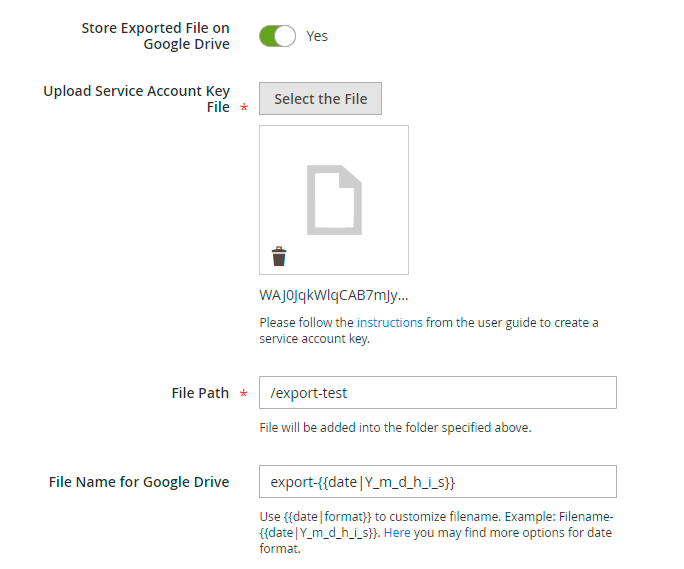This screenshot has height=569, width=684.
Task: Focus the File Path input field
Action: [x=437, y=393]
